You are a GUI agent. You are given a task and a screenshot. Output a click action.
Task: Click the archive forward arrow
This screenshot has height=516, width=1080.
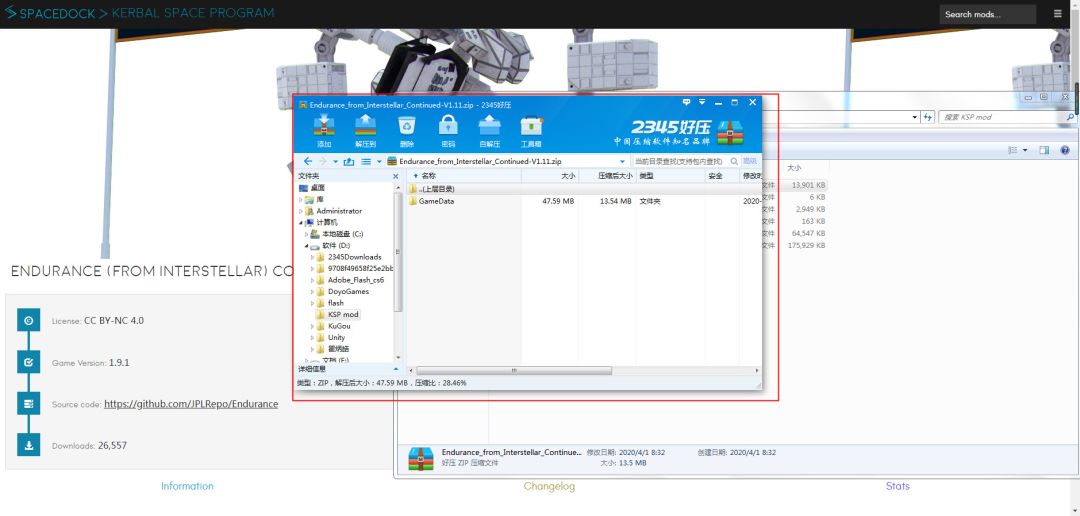(322, 161)
